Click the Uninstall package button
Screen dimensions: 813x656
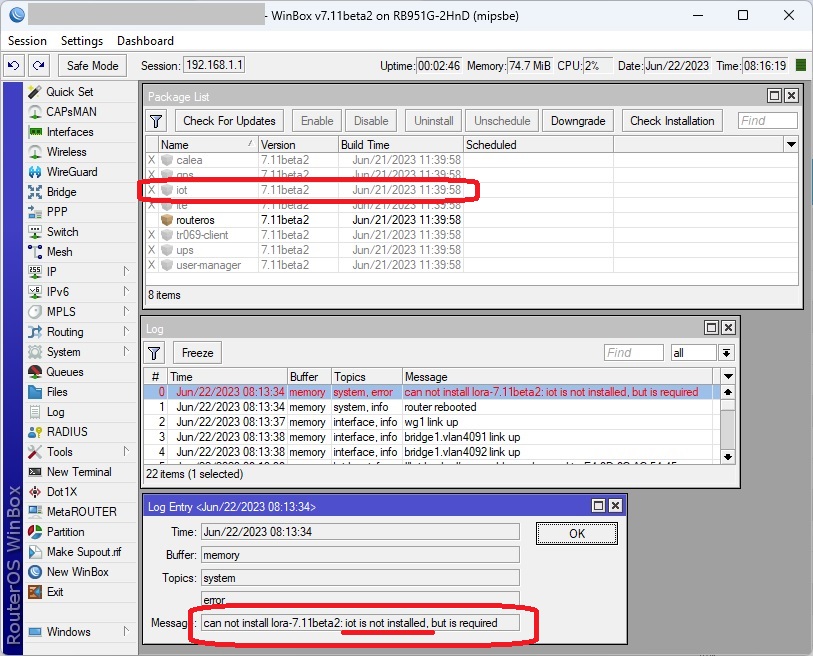coord(434,121)
